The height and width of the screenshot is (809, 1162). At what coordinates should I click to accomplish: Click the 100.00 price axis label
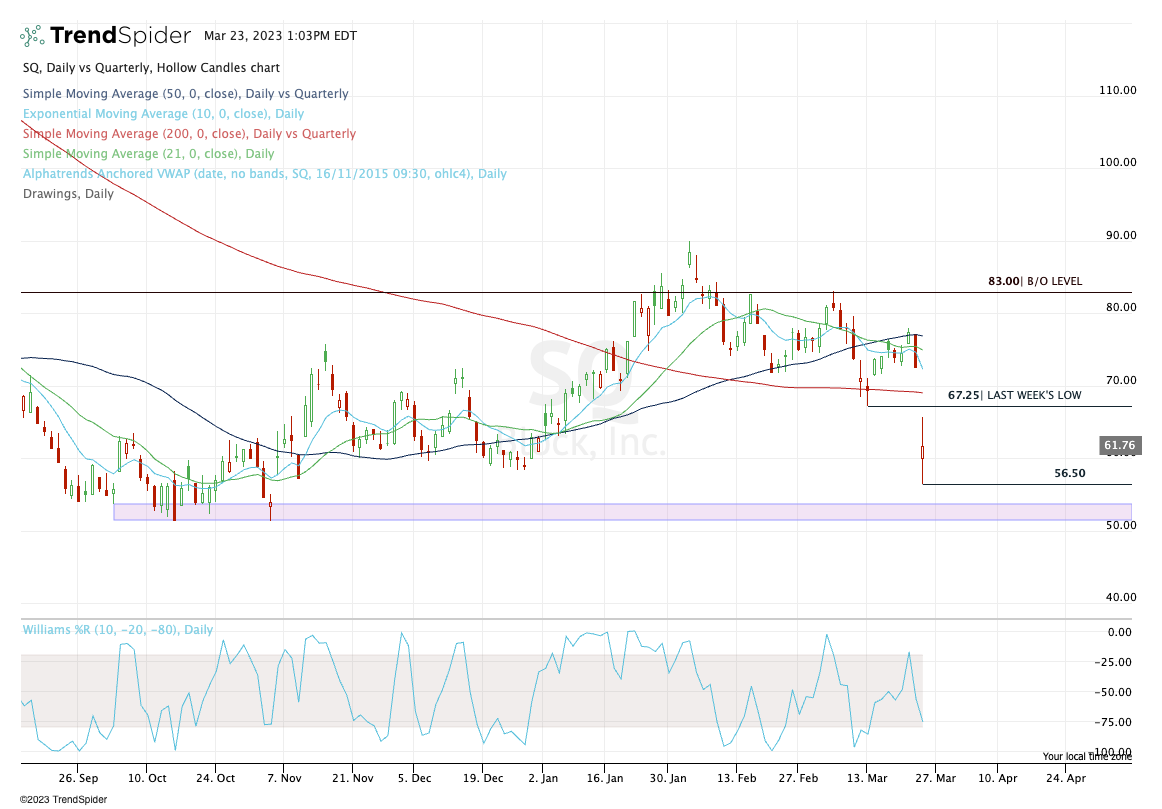coord(1117,162)
